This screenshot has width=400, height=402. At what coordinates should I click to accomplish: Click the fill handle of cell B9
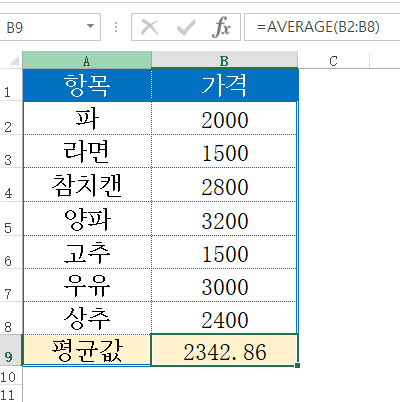[x=297, y=365]
